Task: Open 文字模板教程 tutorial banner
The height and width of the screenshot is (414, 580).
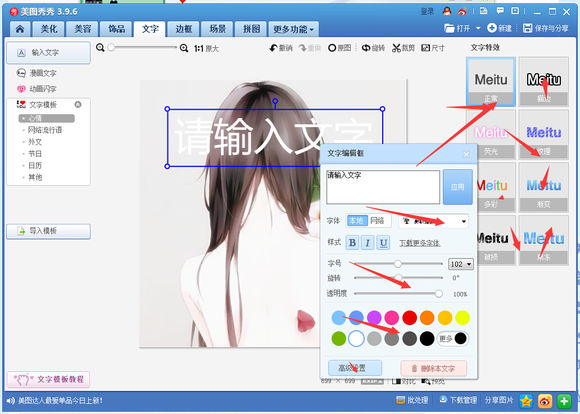Action: 48,380
